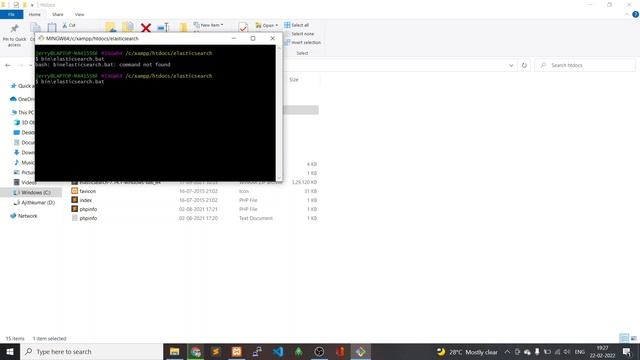Select This PC in navigation pane
Viewport: 640px width, 360px height.
tap(22, 112)
